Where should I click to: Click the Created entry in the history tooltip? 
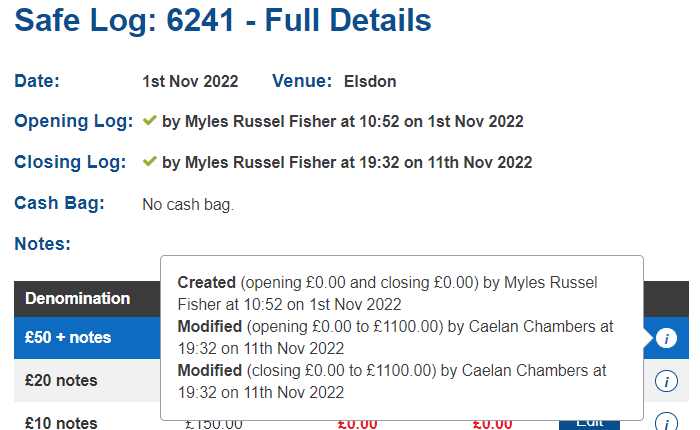click(x=207, y=283)
